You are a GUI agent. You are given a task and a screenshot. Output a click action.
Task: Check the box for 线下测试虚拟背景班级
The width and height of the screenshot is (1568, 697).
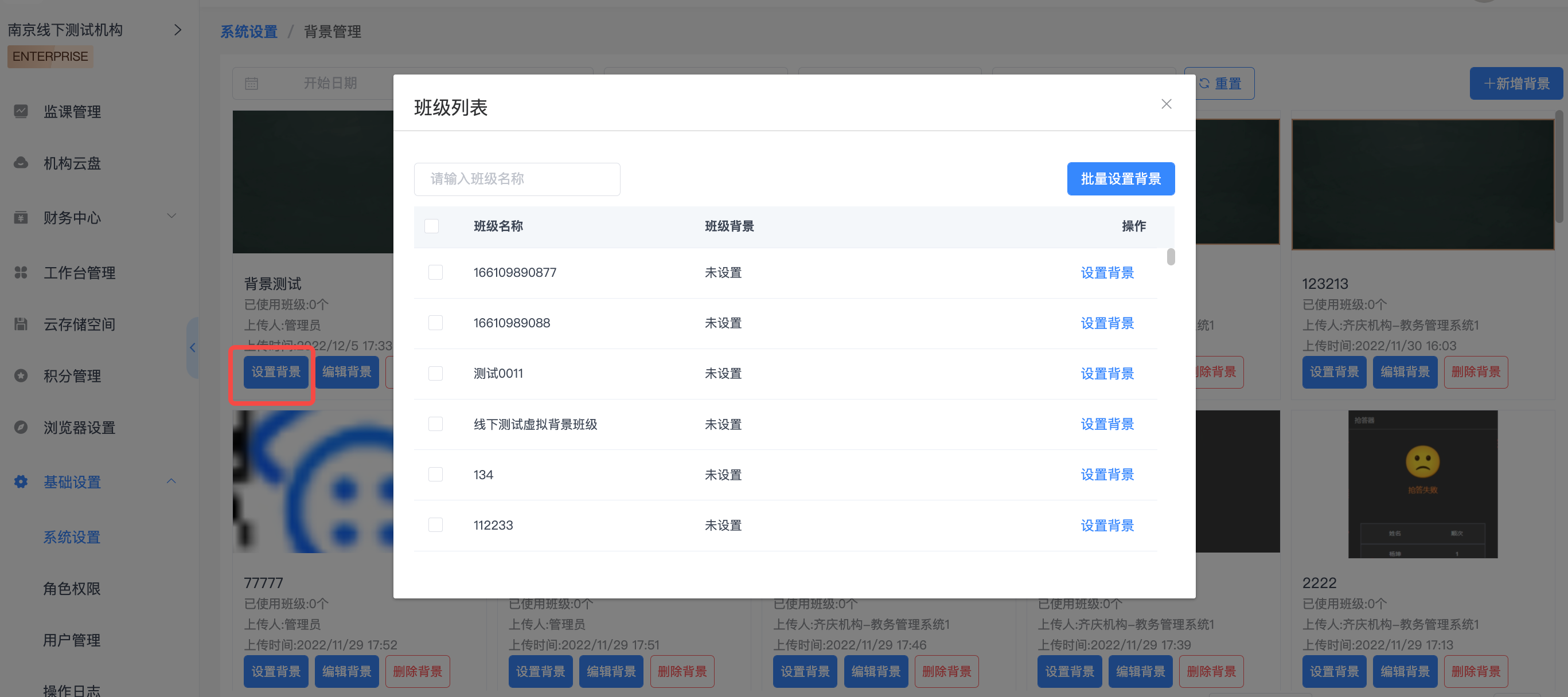[435, 424]
